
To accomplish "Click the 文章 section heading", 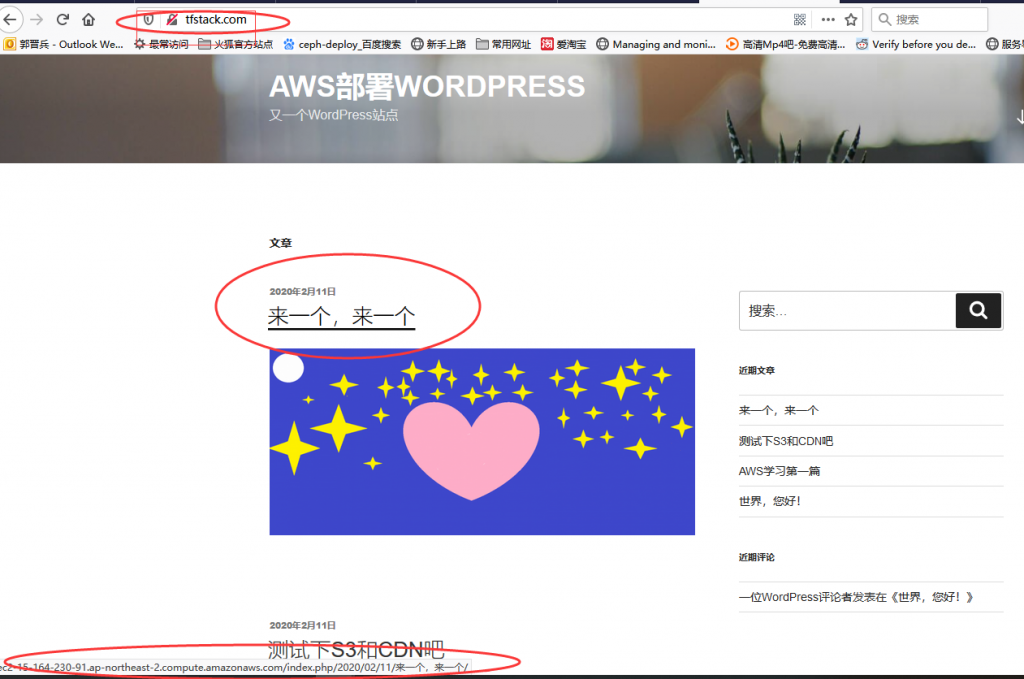I will (280, 243).
